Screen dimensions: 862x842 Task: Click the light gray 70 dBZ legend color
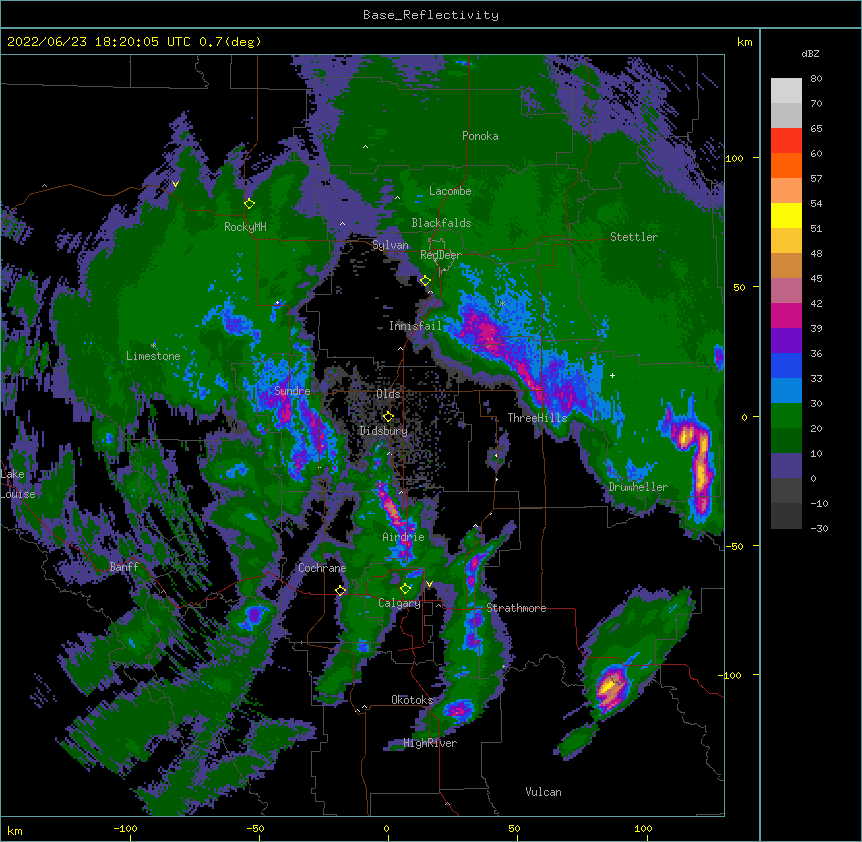(786, 91)
